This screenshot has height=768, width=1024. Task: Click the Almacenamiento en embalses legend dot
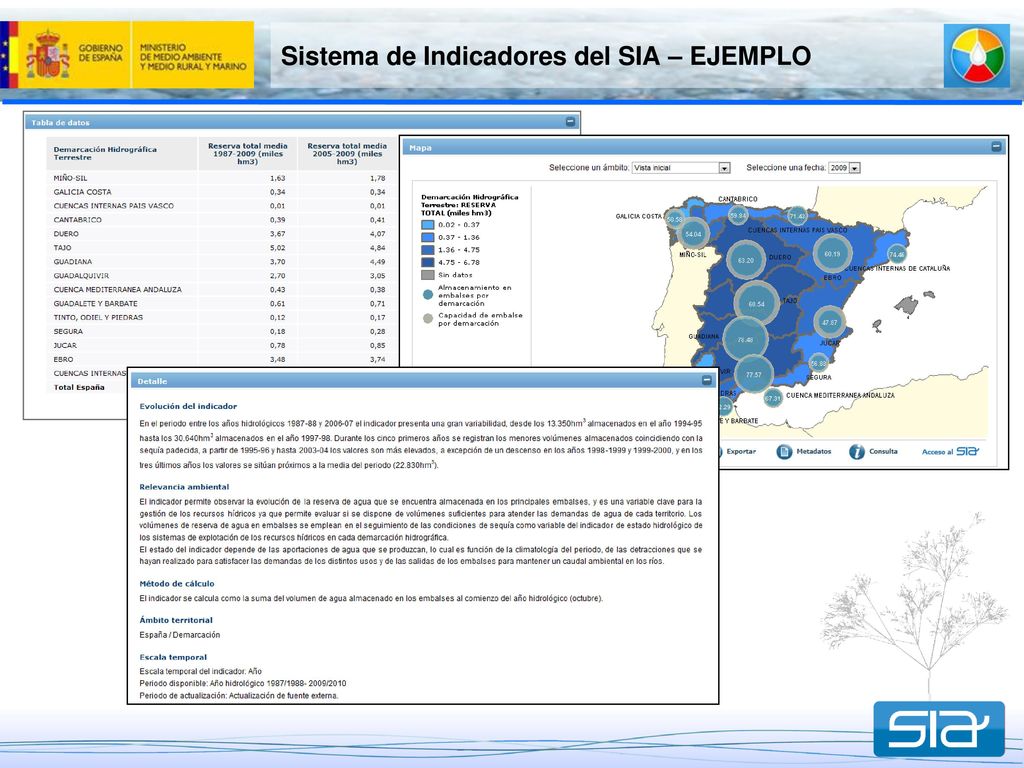click(428, 295)
